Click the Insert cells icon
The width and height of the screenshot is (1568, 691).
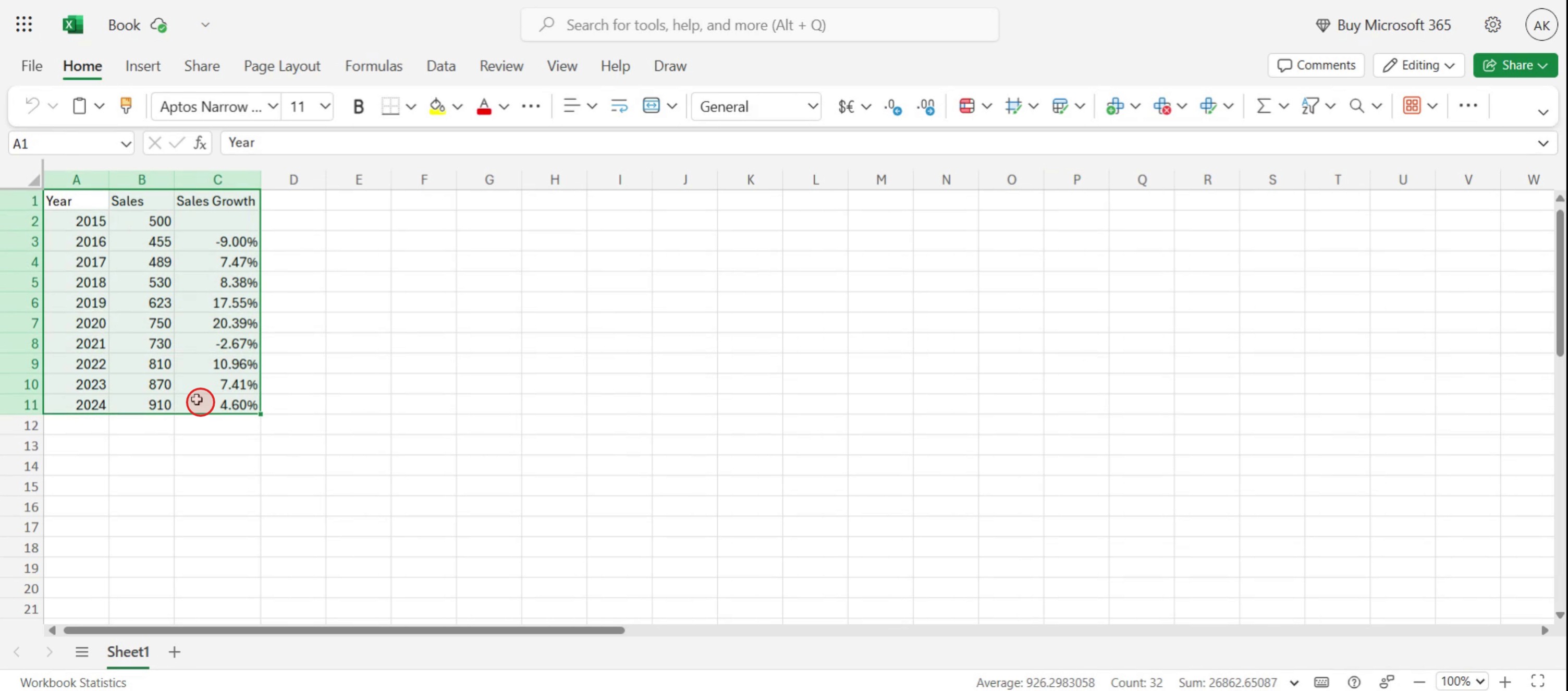(1114, 106)
